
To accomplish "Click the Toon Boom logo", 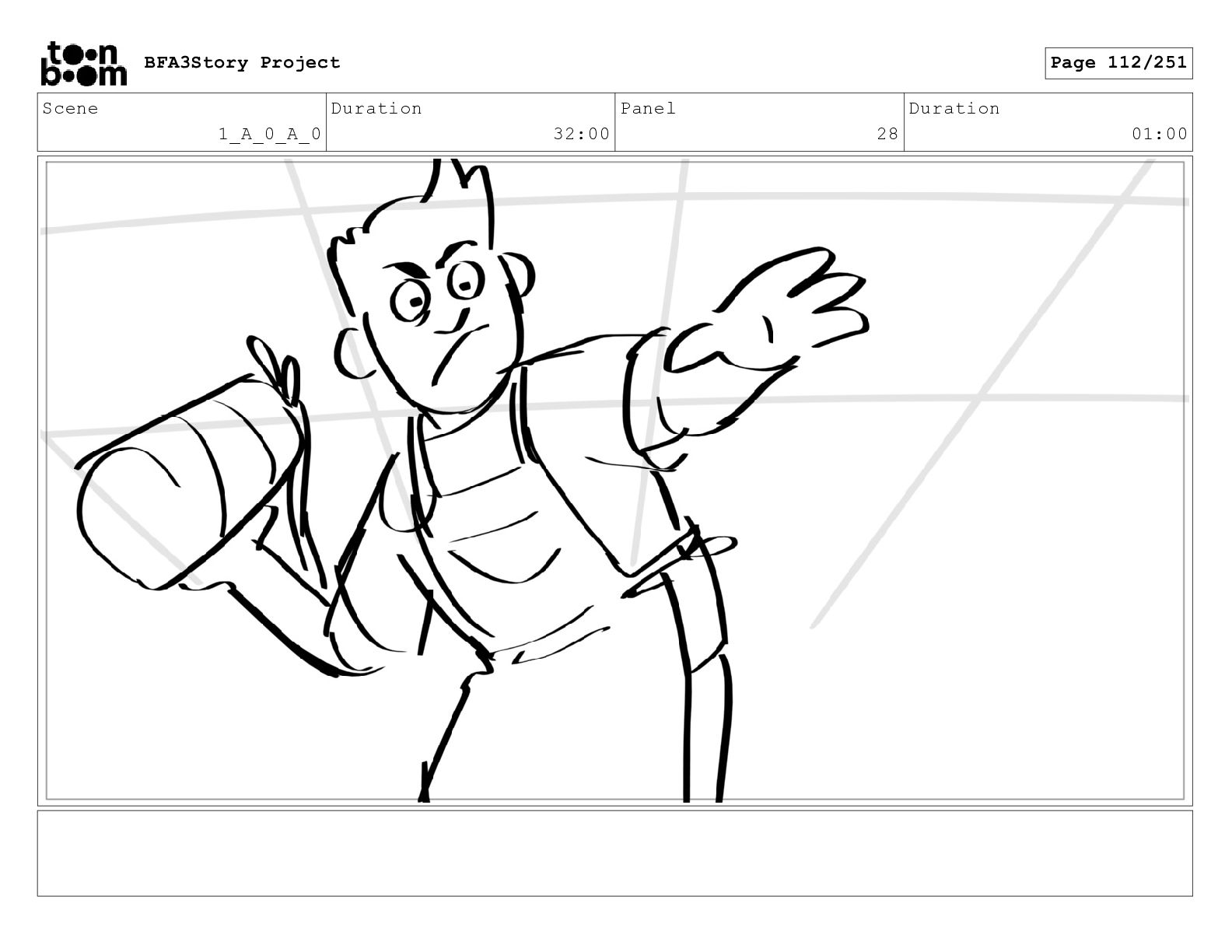I will (x=83, y=63).
